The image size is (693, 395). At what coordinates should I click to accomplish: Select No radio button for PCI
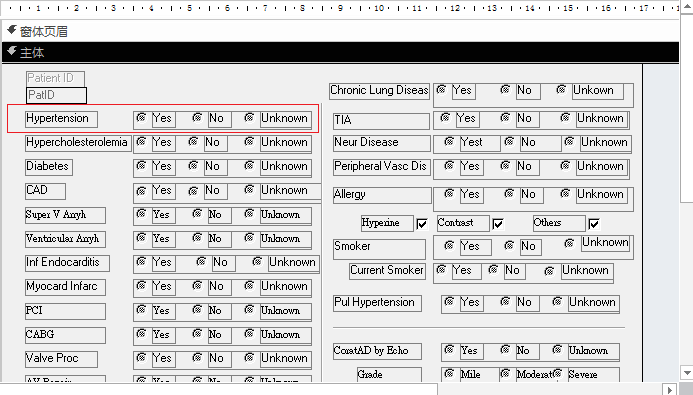[197, 310]
